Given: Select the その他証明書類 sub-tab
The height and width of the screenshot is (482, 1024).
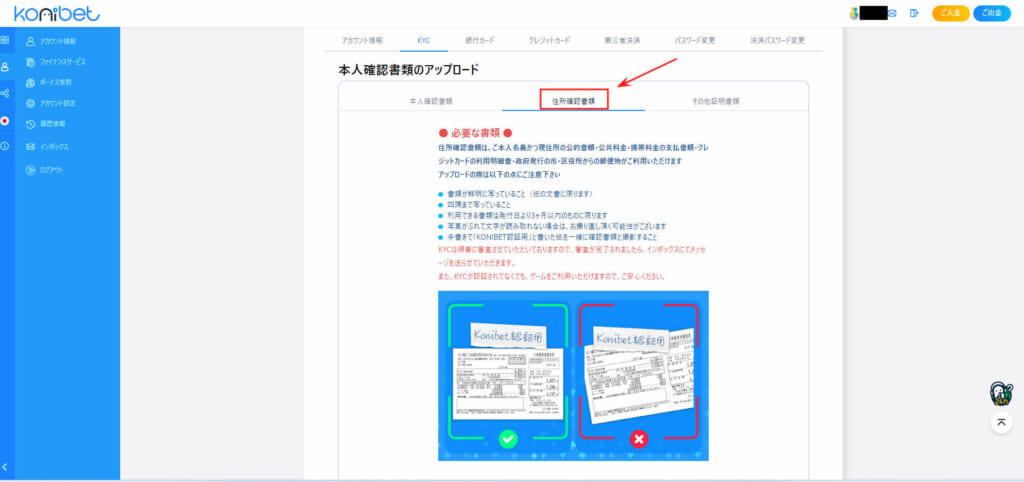Looking at the screenshot, I should (x=716, y=101).
